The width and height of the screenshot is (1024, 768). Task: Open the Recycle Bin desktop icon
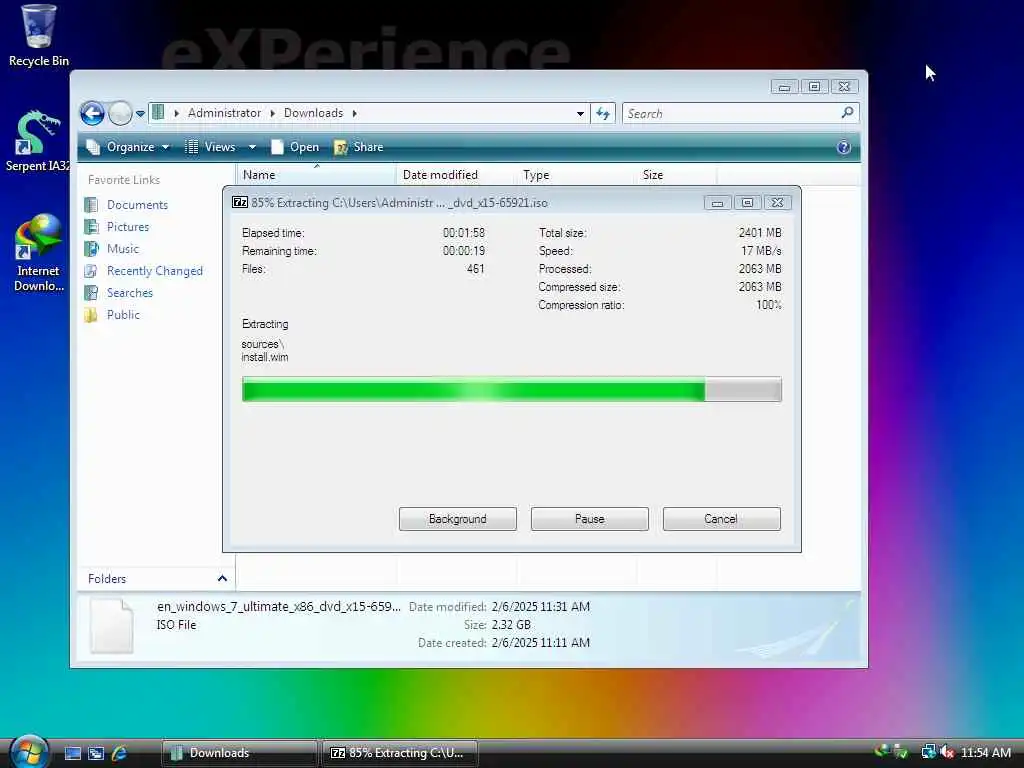tap(38, 35)
